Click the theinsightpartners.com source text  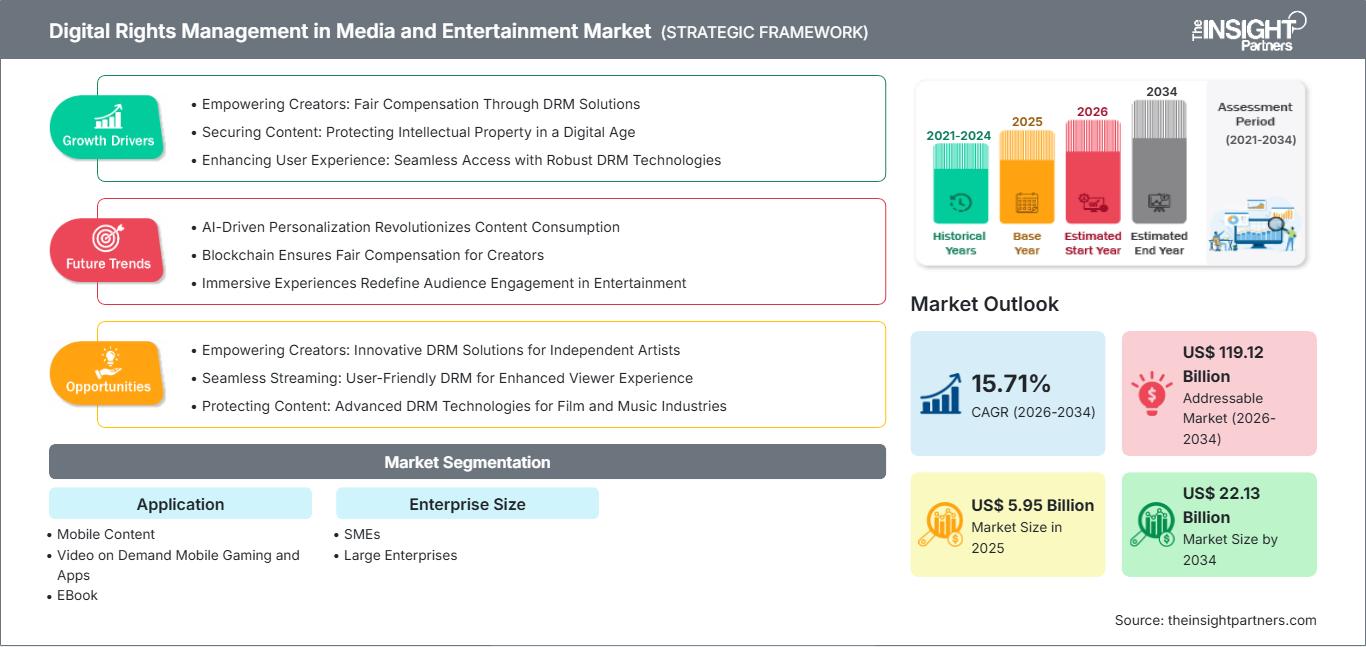pyautogui.click(x=1216, y=620)
